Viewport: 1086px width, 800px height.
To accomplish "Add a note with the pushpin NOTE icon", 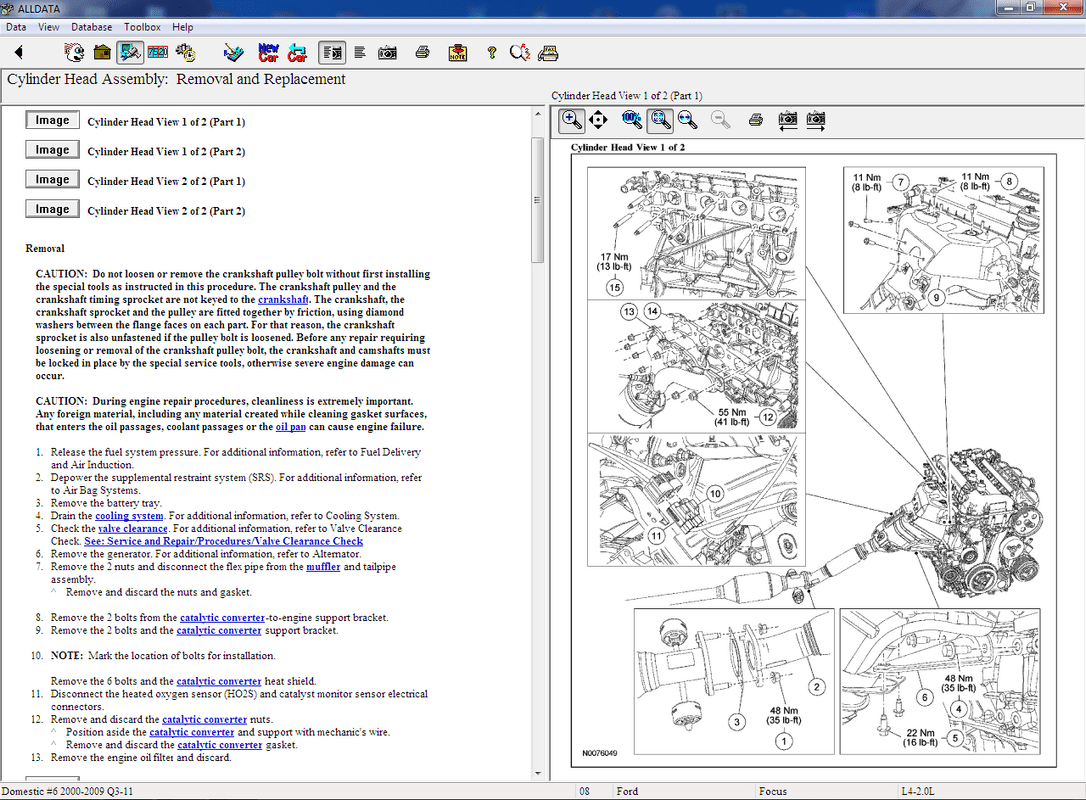I will tap(458, 53).
